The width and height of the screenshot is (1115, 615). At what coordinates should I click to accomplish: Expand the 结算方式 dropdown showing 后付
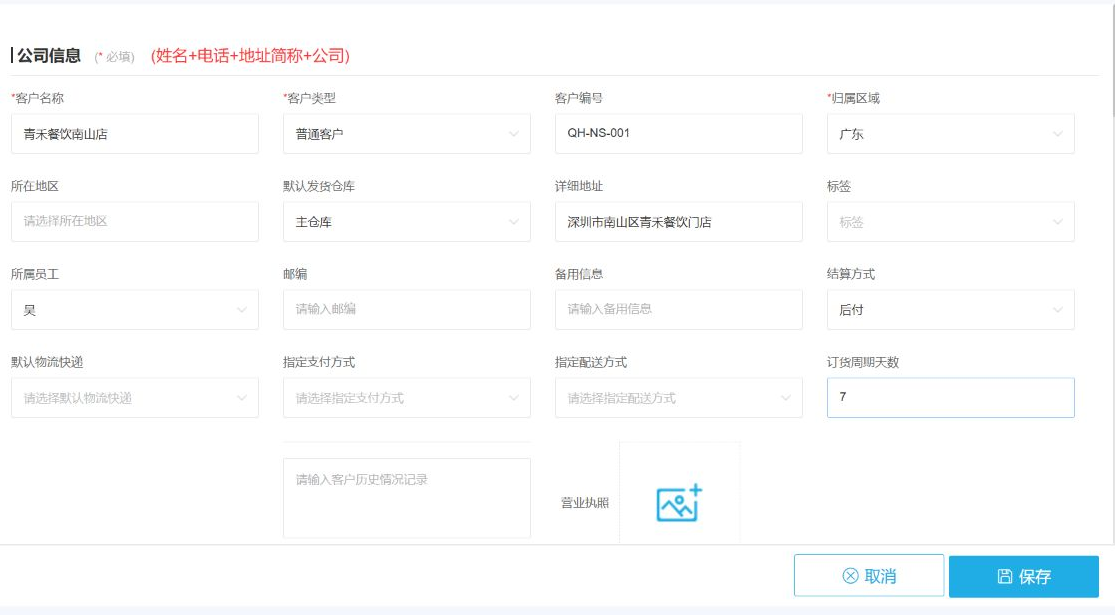[951, 310]
